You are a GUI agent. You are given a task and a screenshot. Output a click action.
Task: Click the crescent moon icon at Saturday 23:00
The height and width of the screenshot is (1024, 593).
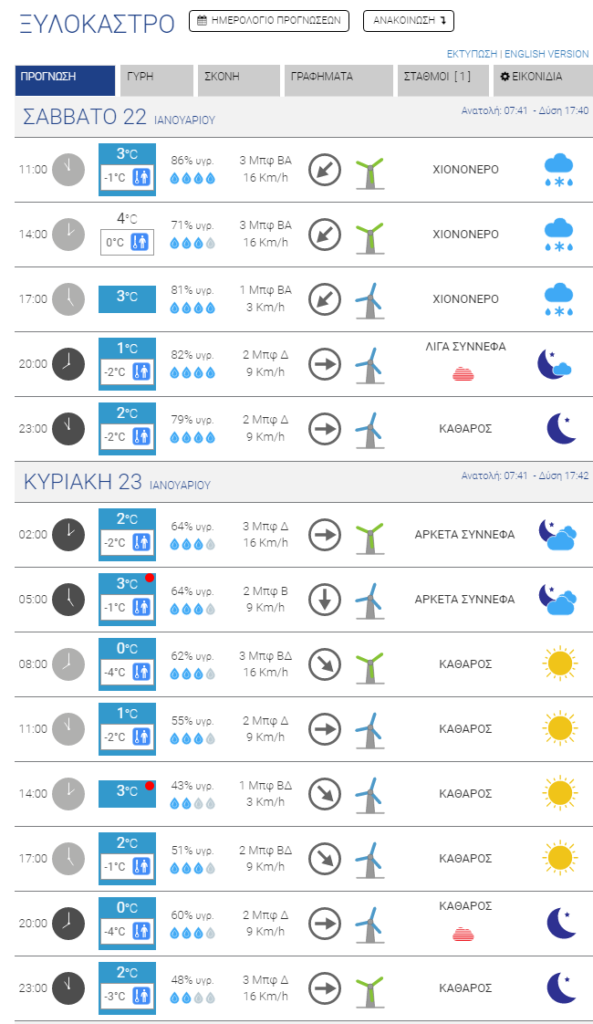pos(562,429)
